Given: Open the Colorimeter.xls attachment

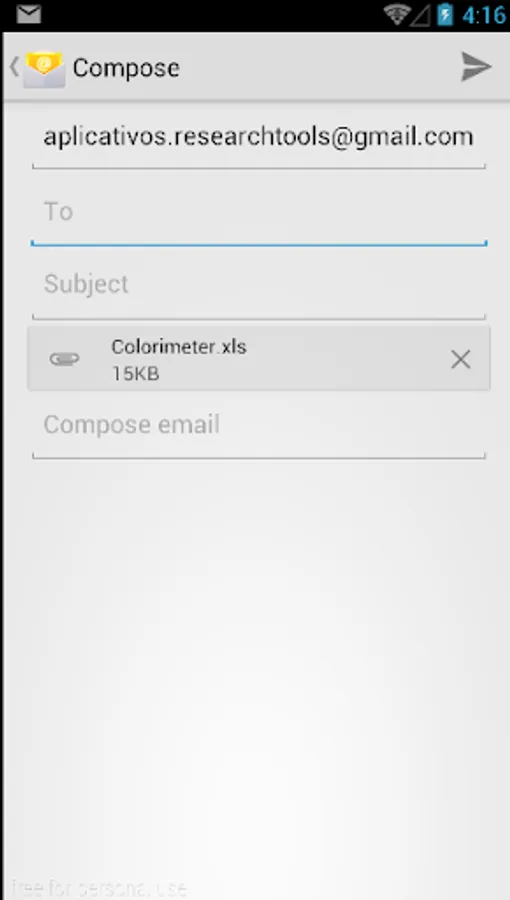Looking at the screenshot, I should point(258,359).
